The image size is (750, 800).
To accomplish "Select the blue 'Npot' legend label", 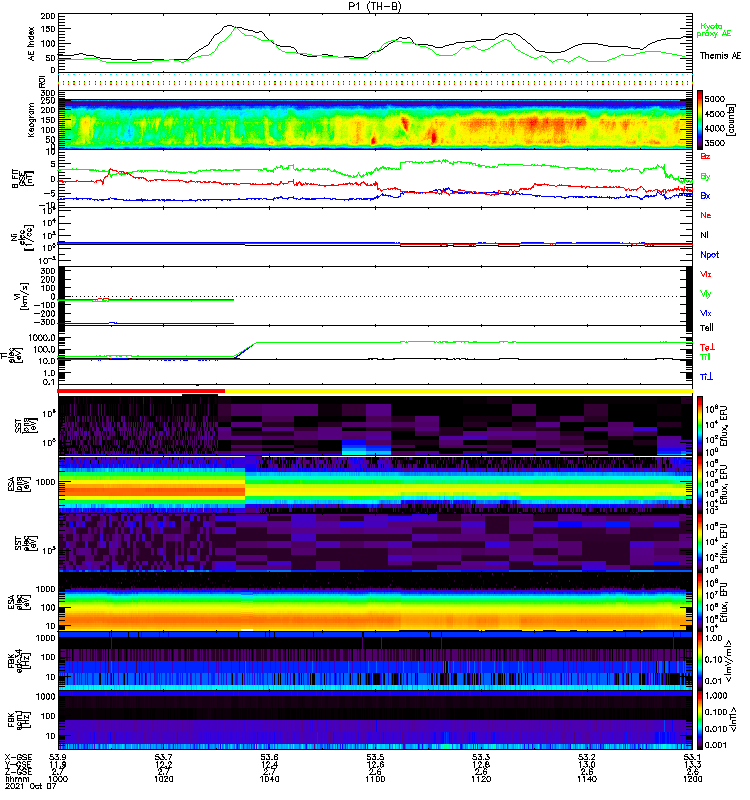I will (709, 255).
